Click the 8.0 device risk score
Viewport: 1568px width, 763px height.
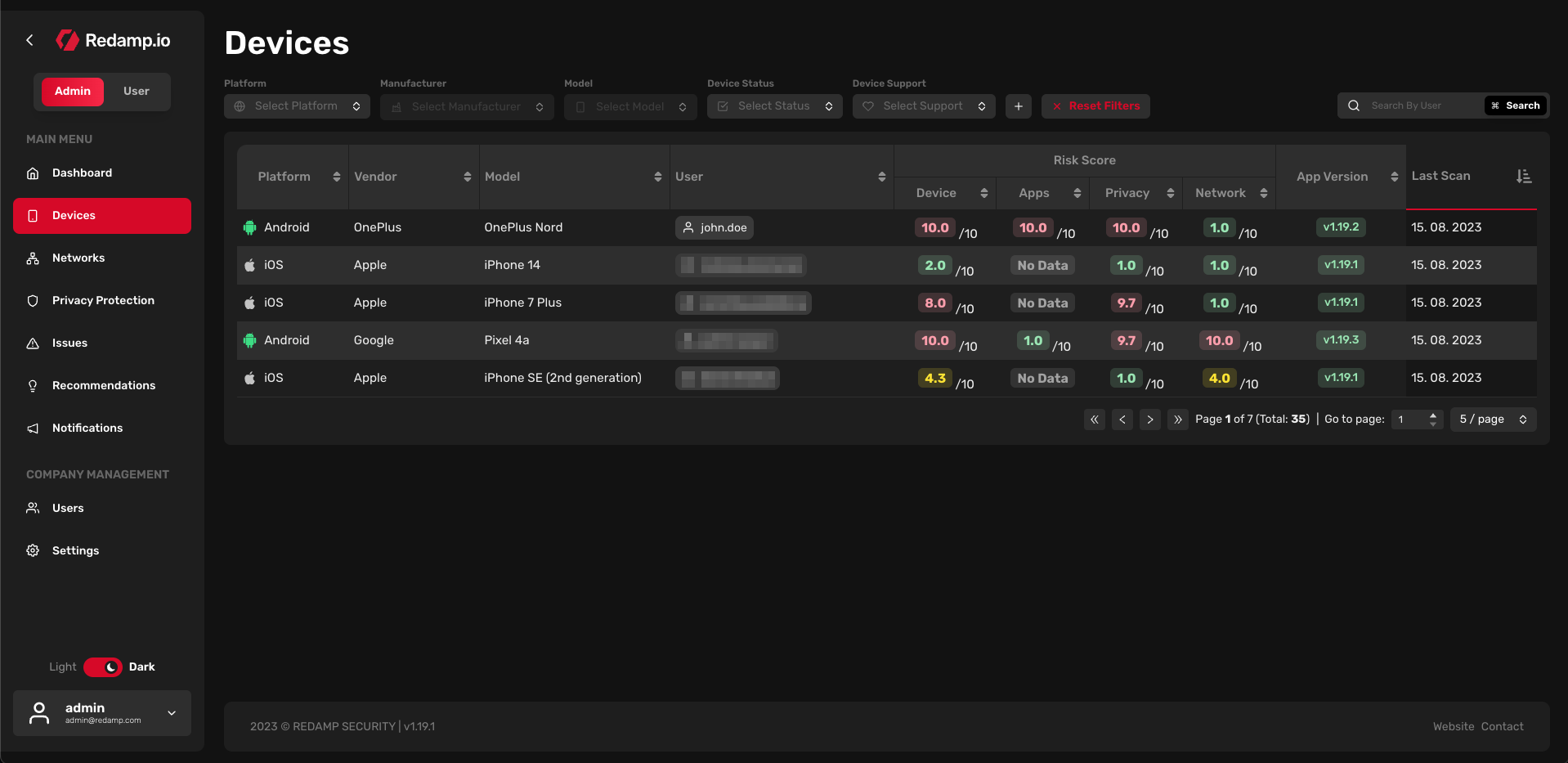coord(935,303)
